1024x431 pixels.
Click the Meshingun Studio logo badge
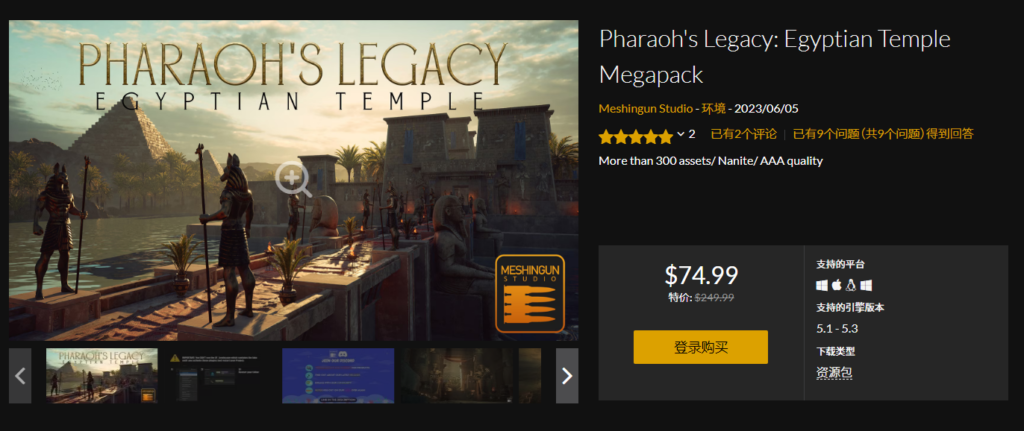point(530,293)
